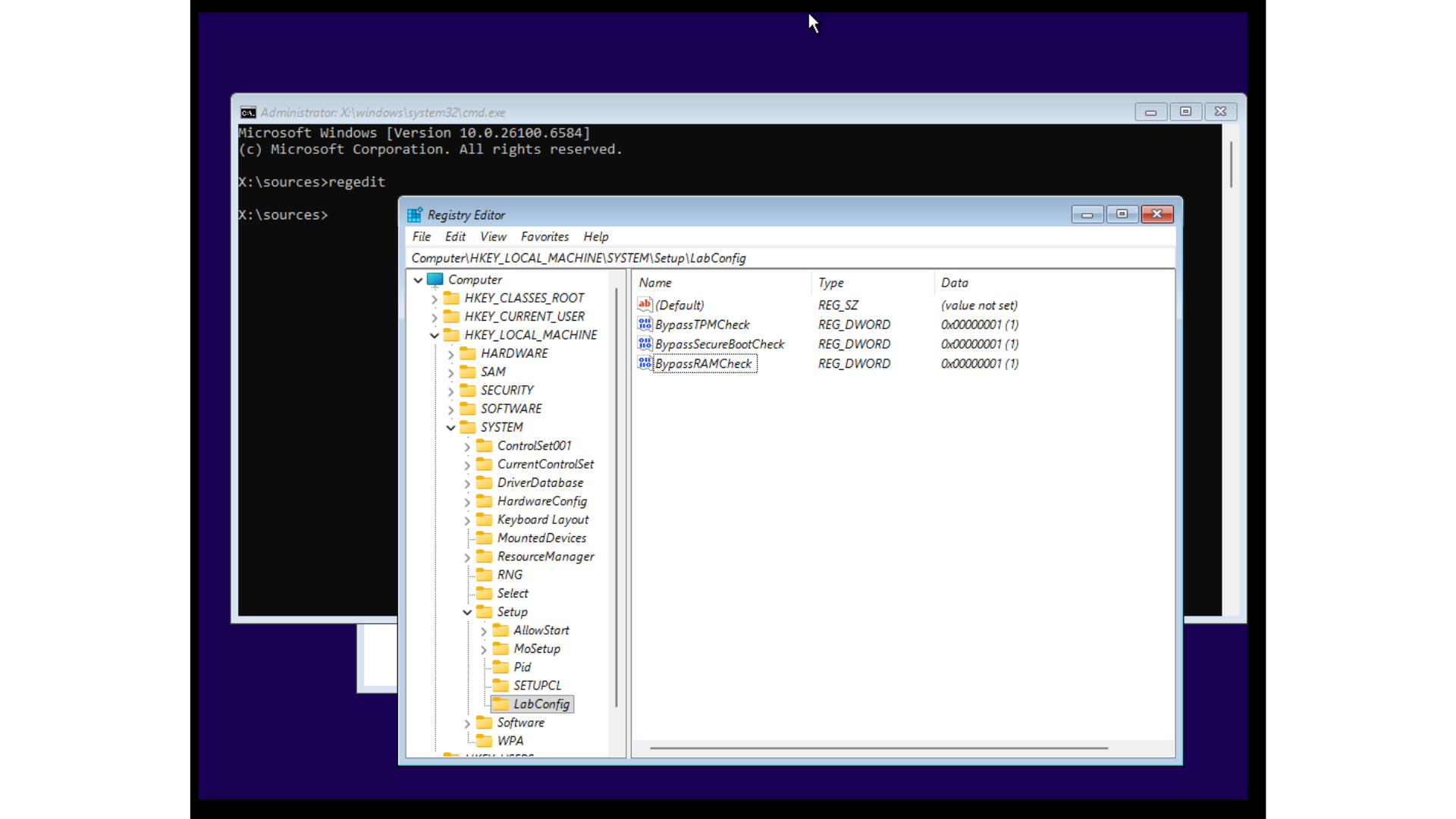
Task: Click the SOFTWARE folder icon under HKEY_LOCAL_MACHINE
Action: coord(468,408)
